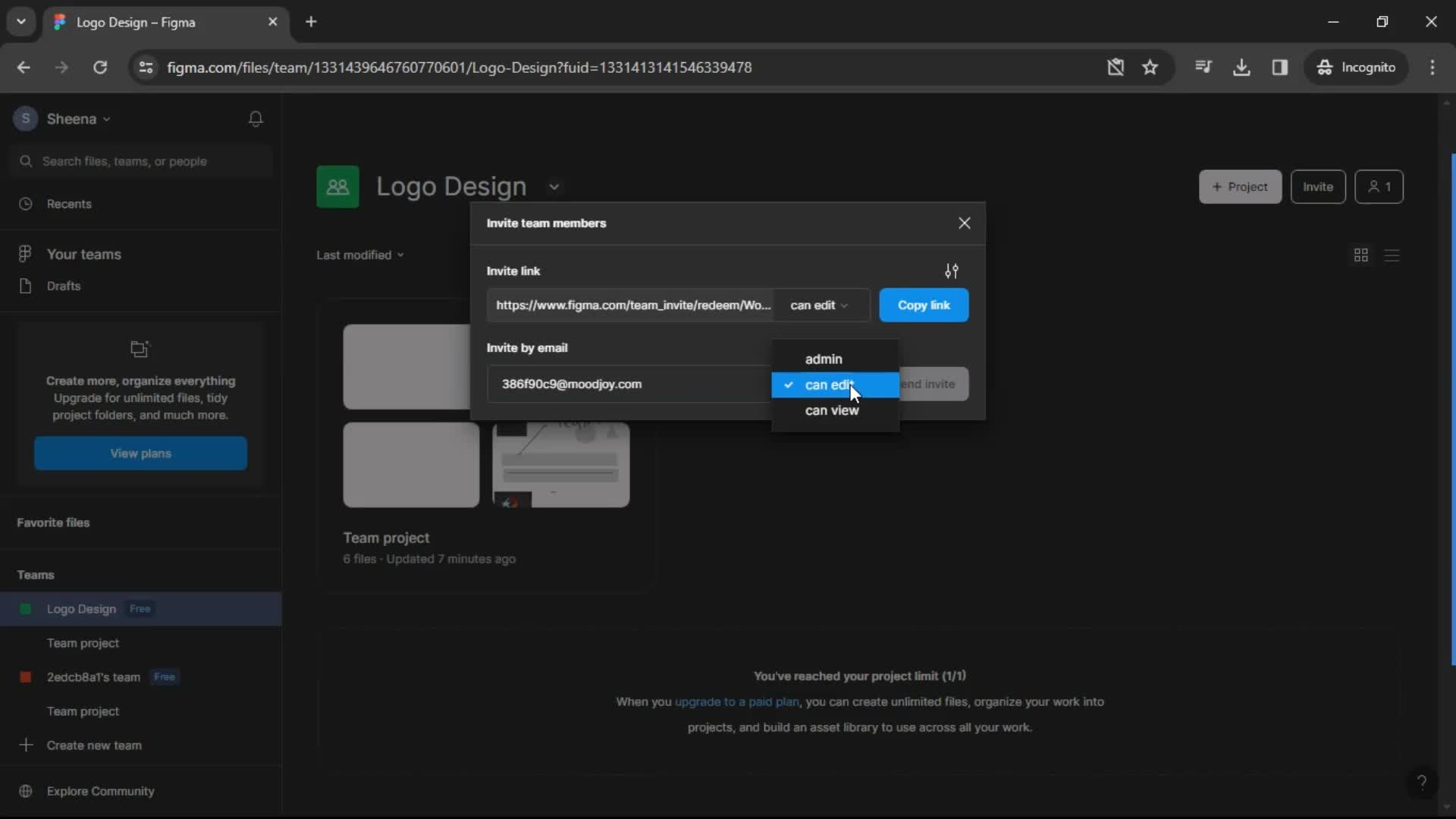Viewport: 1456px width, 819px height.
Task: Close the Invite team members dialog
Action: 964,223
